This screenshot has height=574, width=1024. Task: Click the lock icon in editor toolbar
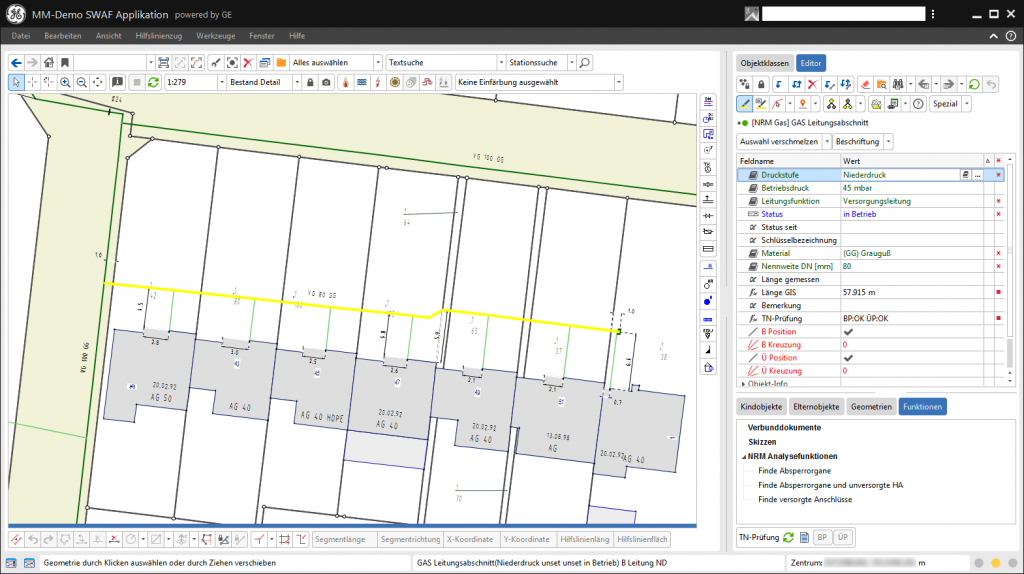762,84
